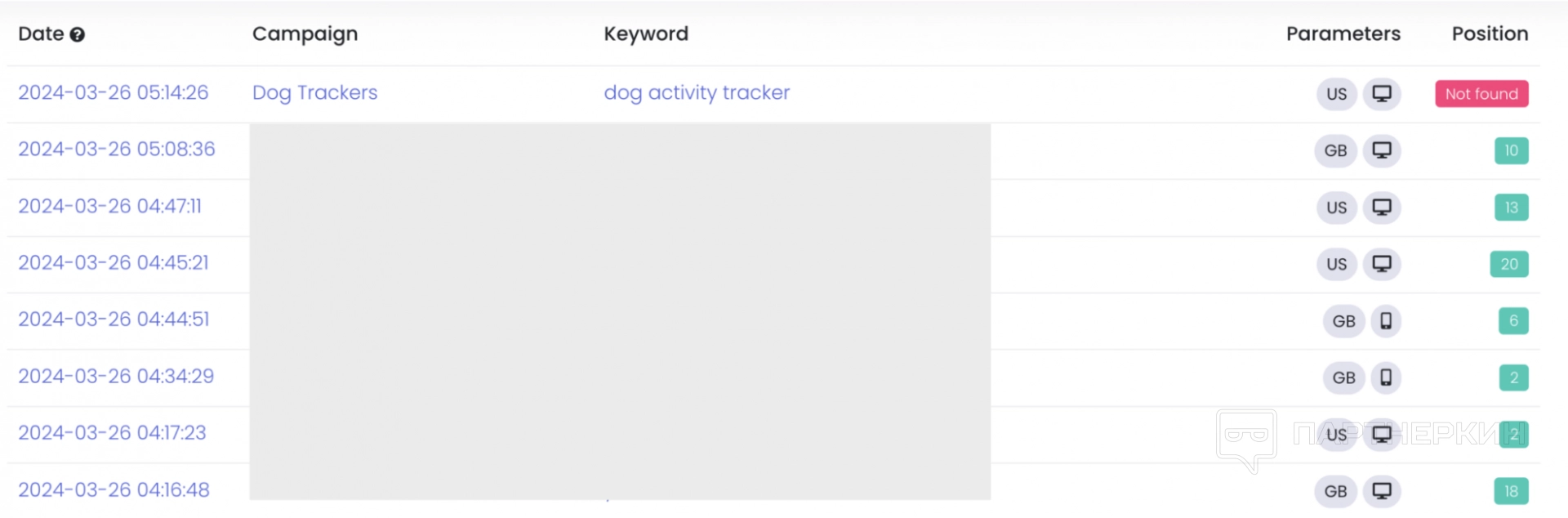Open the 2024-03-26 04:16:48 date entry
This screenshot has width=1568, height=518.
(114, 489)
